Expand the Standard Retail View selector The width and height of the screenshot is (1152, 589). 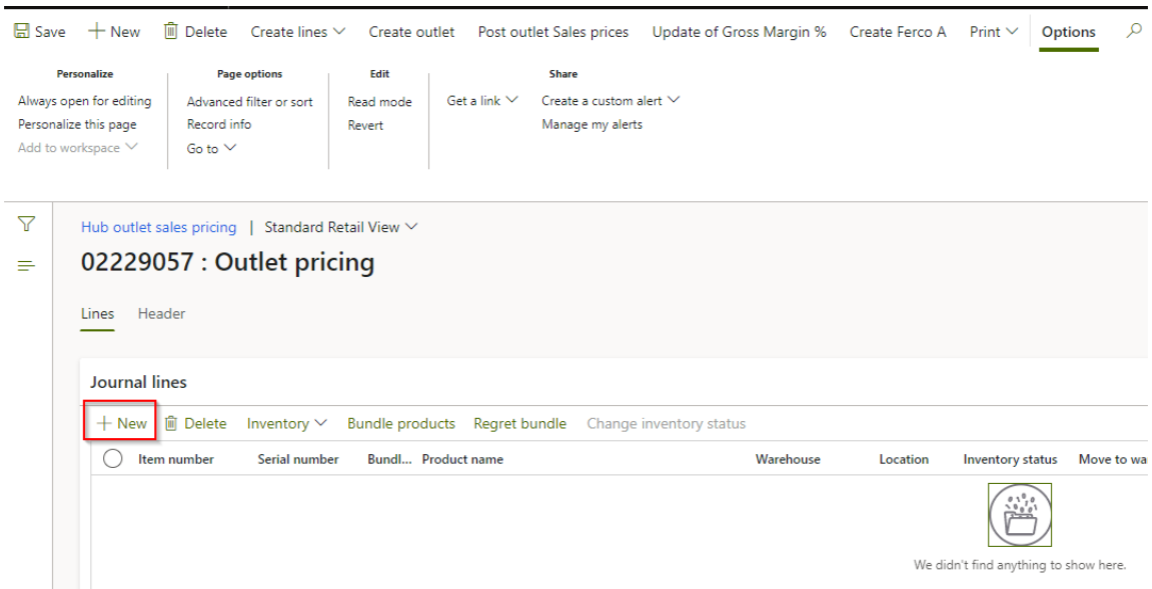[341, 227]
